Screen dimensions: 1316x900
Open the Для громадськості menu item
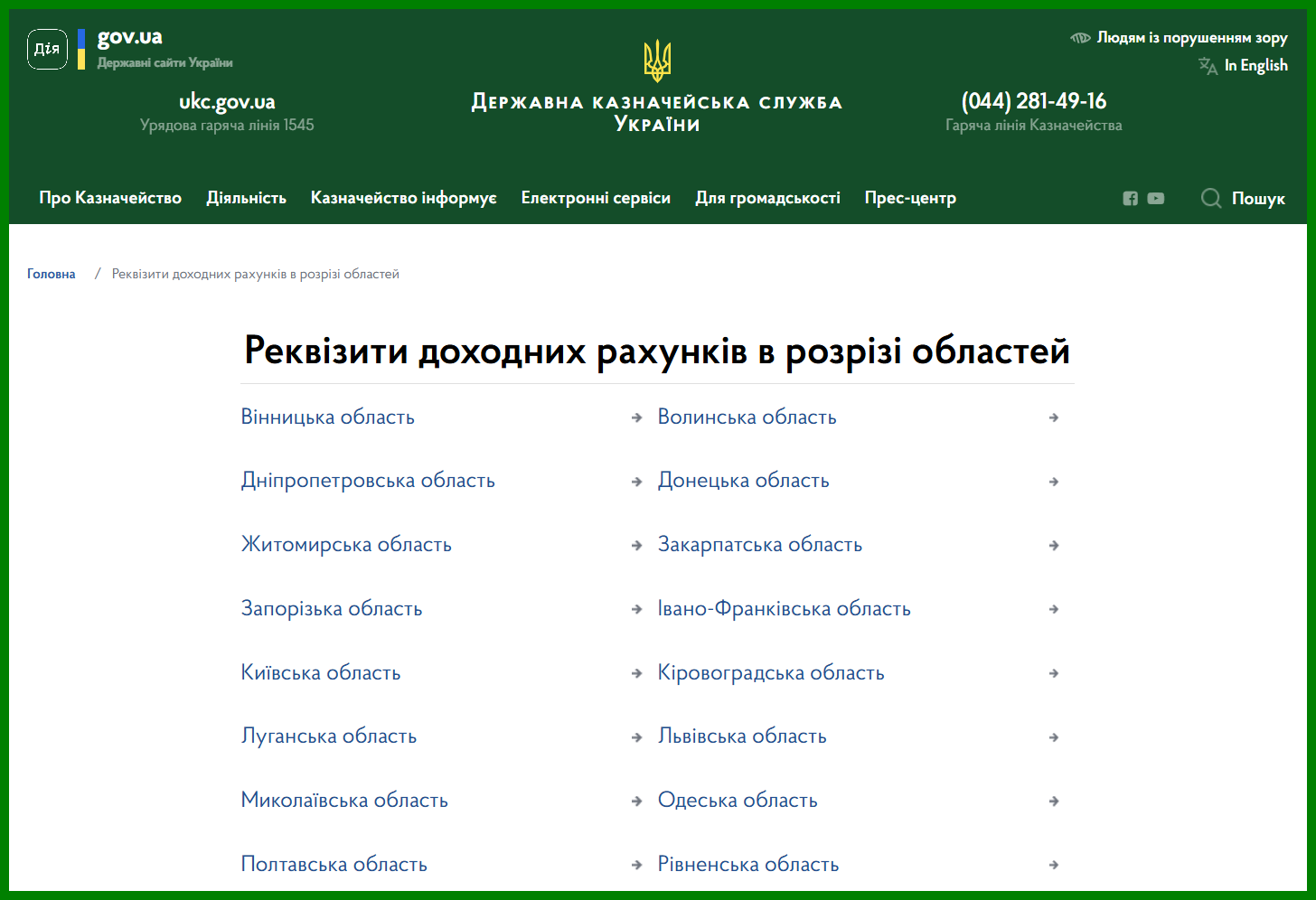[x=767, y=198]
